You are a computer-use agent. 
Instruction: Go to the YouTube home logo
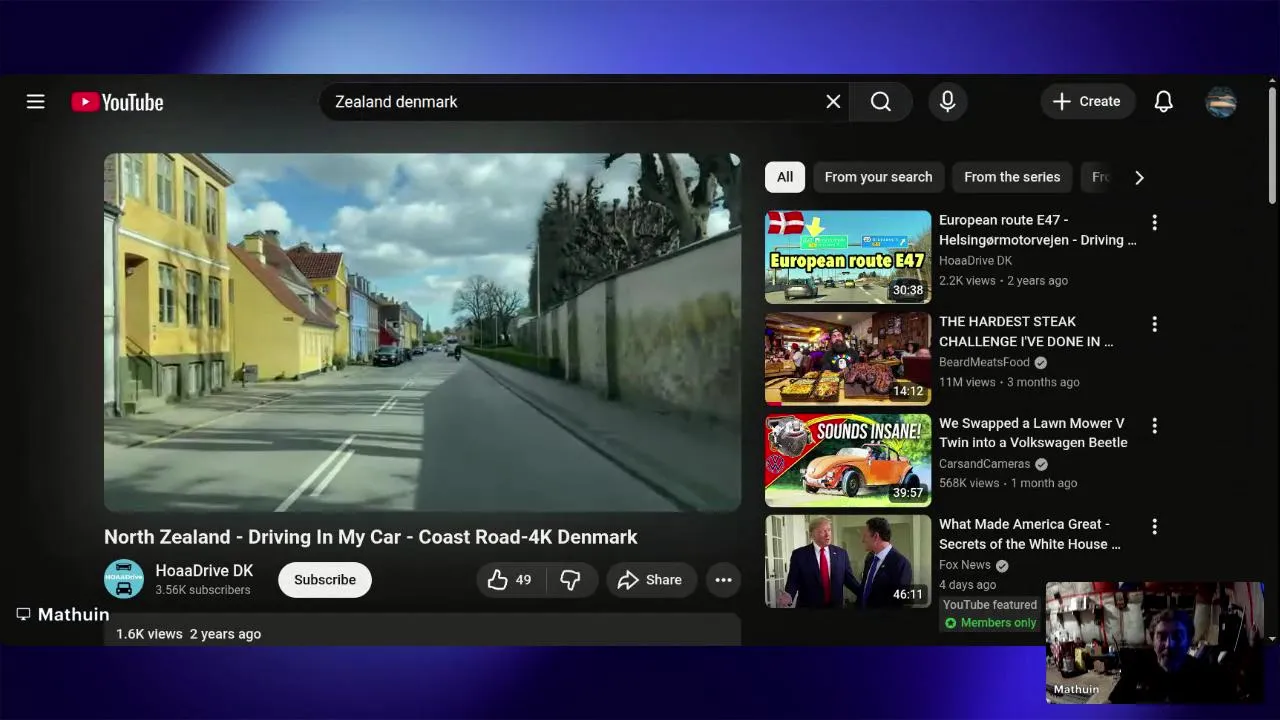[x=117, y=102]
